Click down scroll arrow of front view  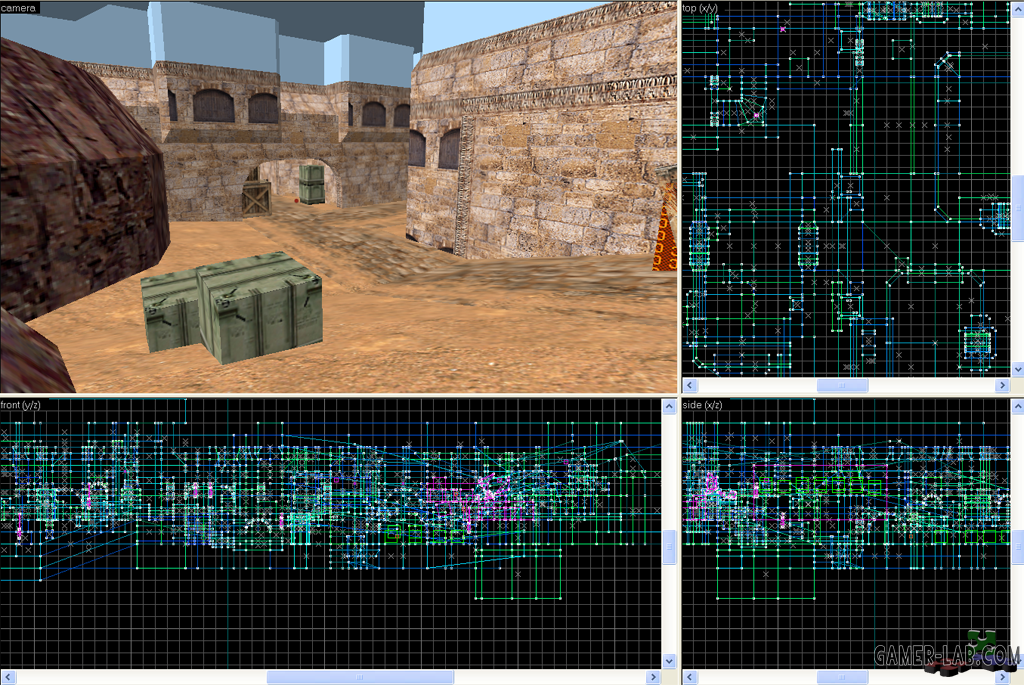point(669,661)
